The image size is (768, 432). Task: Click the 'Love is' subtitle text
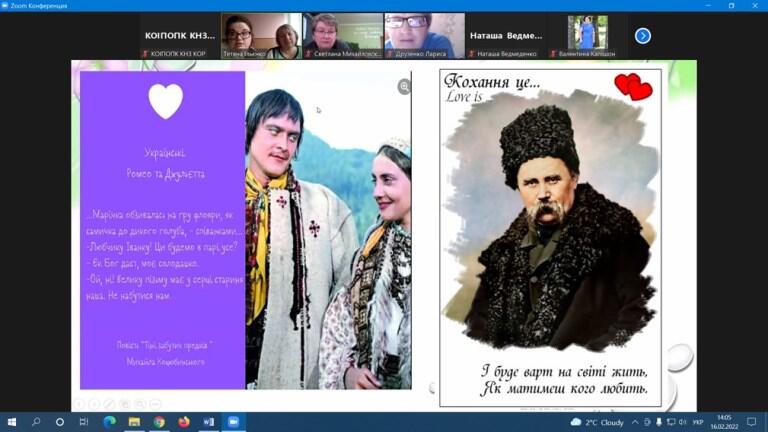click(463, 96)
